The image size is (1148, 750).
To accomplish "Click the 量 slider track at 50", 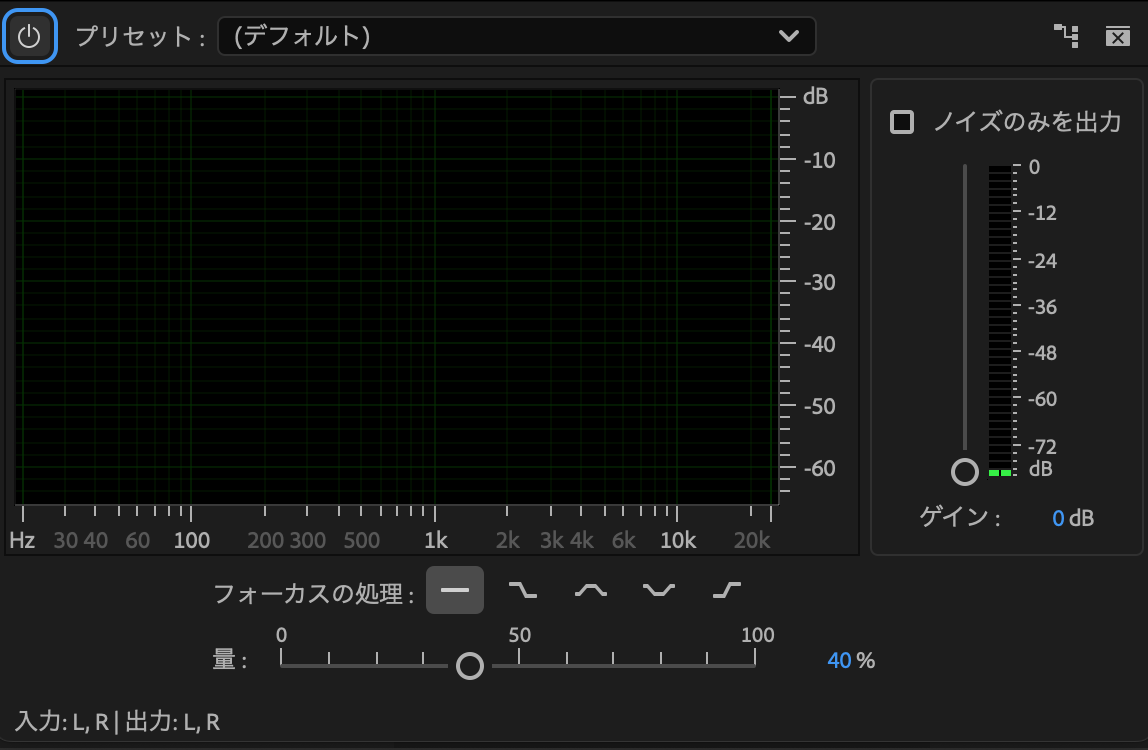I will tap(519, 665).
